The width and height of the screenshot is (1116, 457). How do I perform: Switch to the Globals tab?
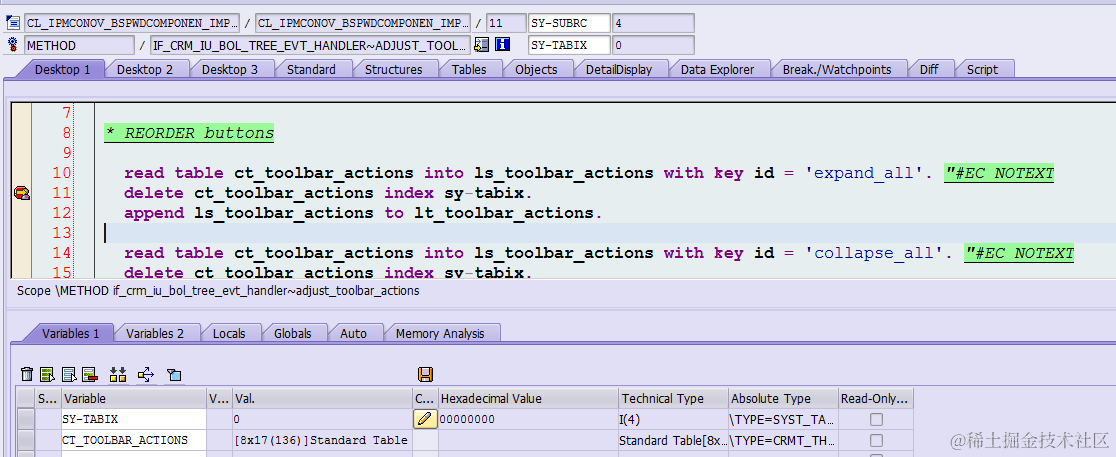click(293, 333)
